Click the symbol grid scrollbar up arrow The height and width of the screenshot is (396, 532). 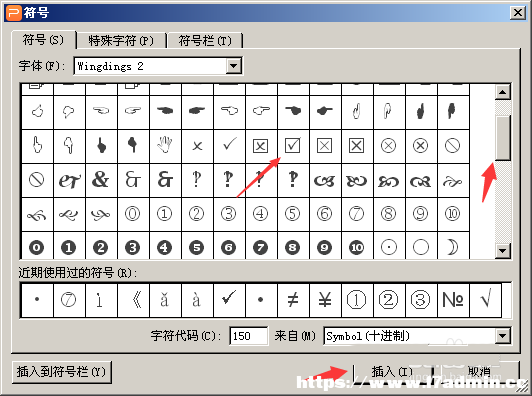coord(502,92)
